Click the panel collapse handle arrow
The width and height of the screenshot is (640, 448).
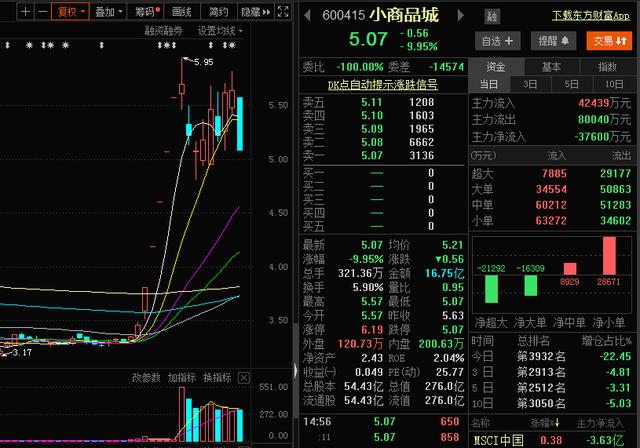tap(295, 370)
